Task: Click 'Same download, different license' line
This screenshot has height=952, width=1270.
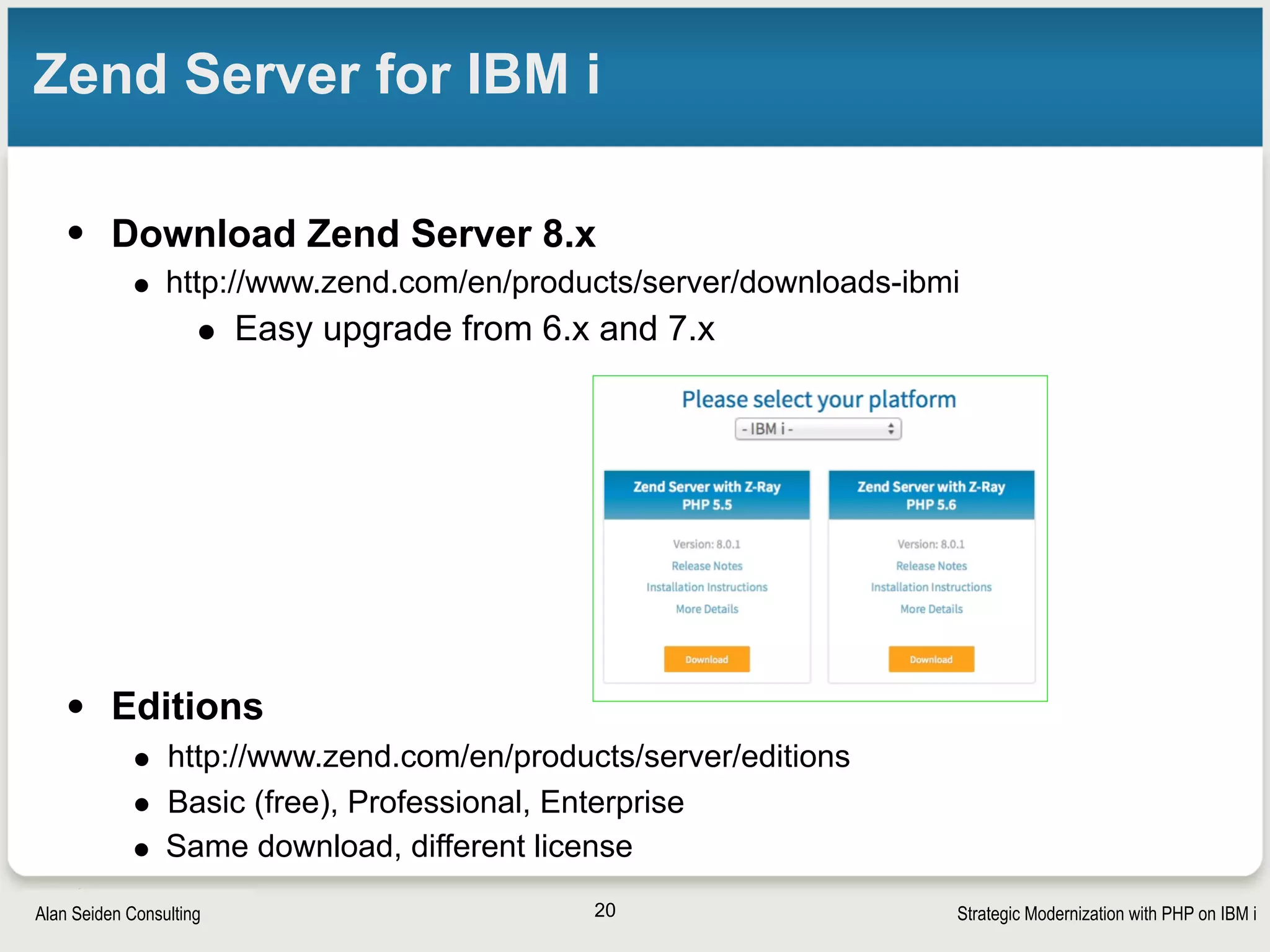Action: [x=399, y=846]
